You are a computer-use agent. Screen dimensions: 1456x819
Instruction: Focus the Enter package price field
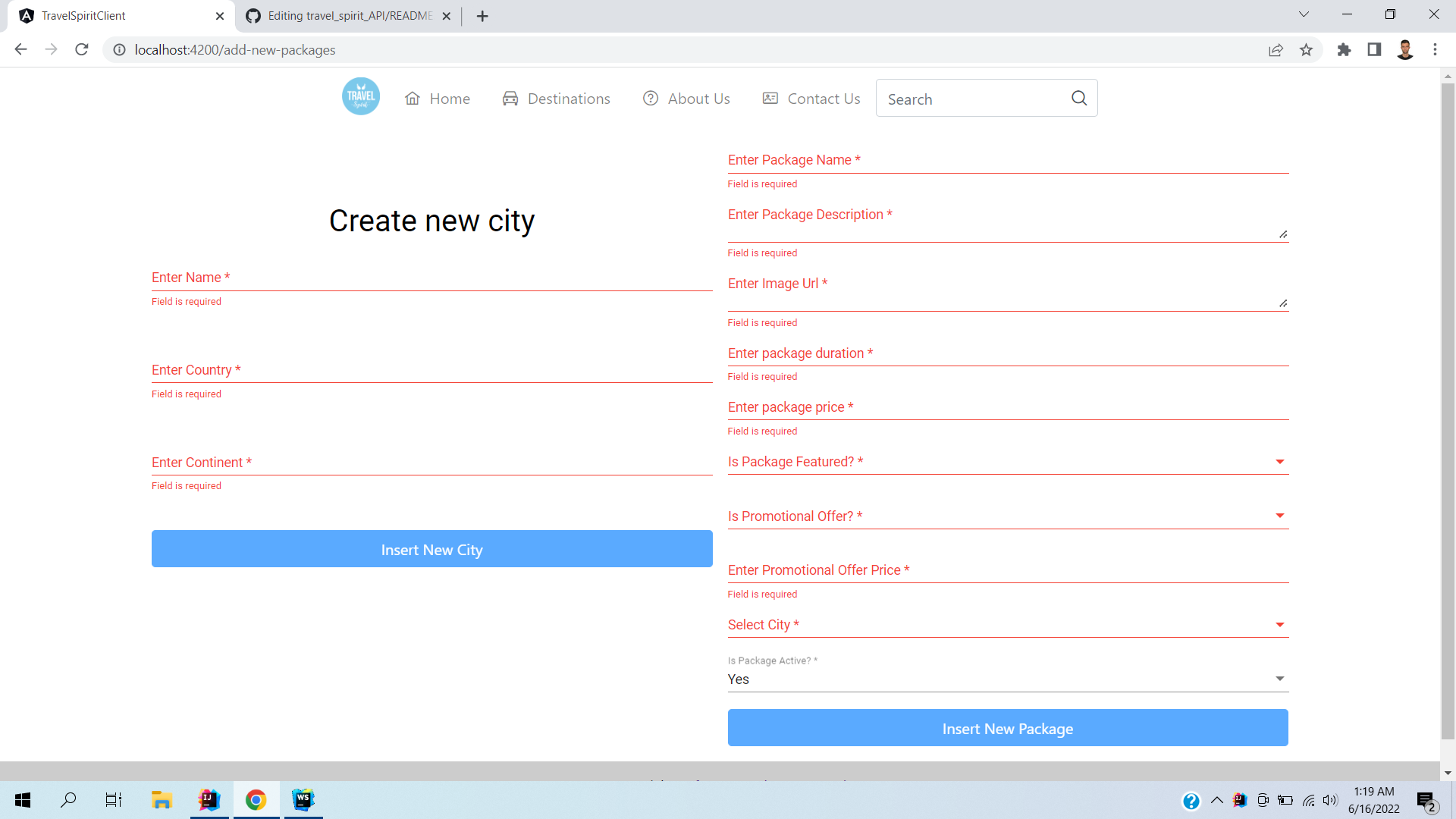(x=1008, y=407)
